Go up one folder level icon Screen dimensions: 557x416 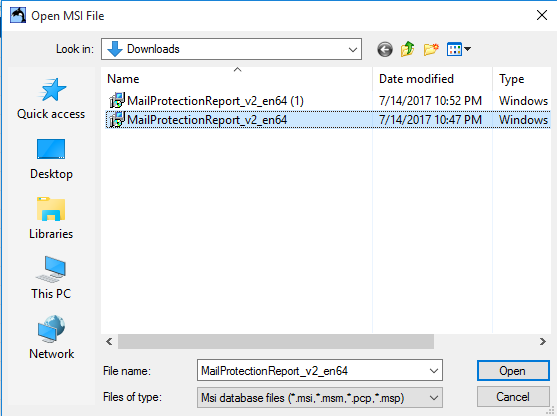[407, 49]
